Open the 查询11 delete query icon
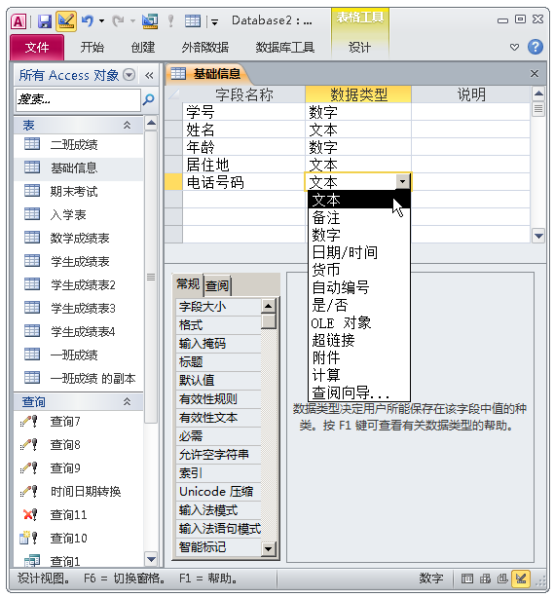 pos(30,514)
